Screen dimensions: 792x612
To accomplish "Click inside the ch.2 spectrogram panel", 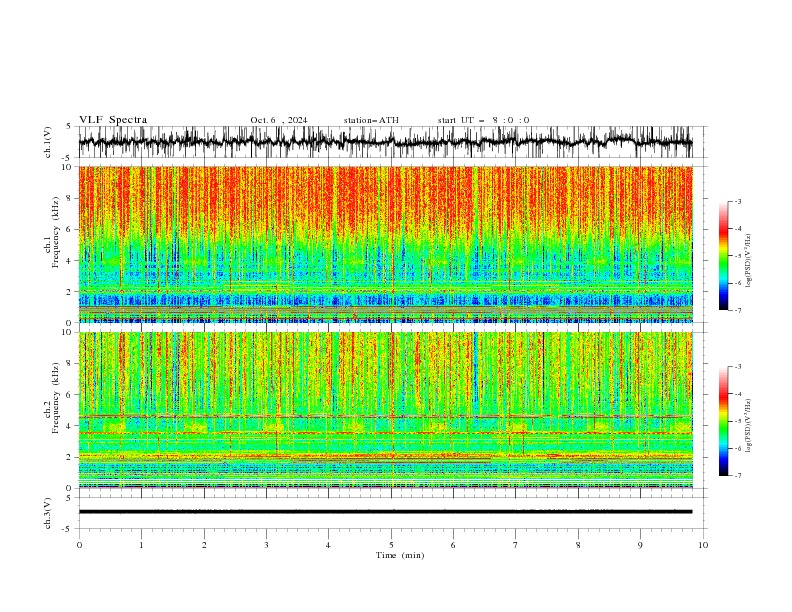I will click(x=385, y=410).
